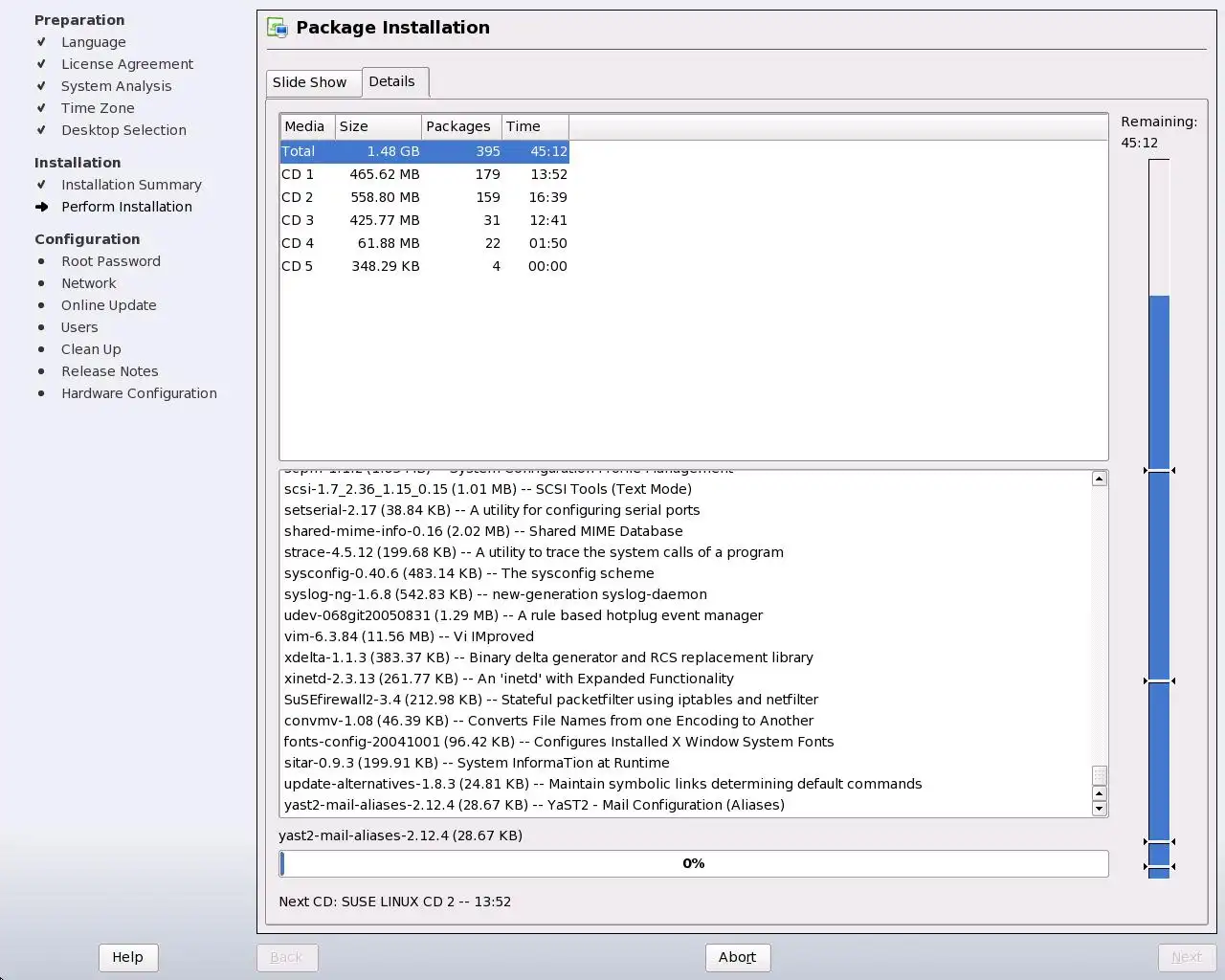The width and height of the screenshot is (1225, 980).
Task: Click the package log scroll-down arrow at bottom
Action: (x=1099, y=809)
